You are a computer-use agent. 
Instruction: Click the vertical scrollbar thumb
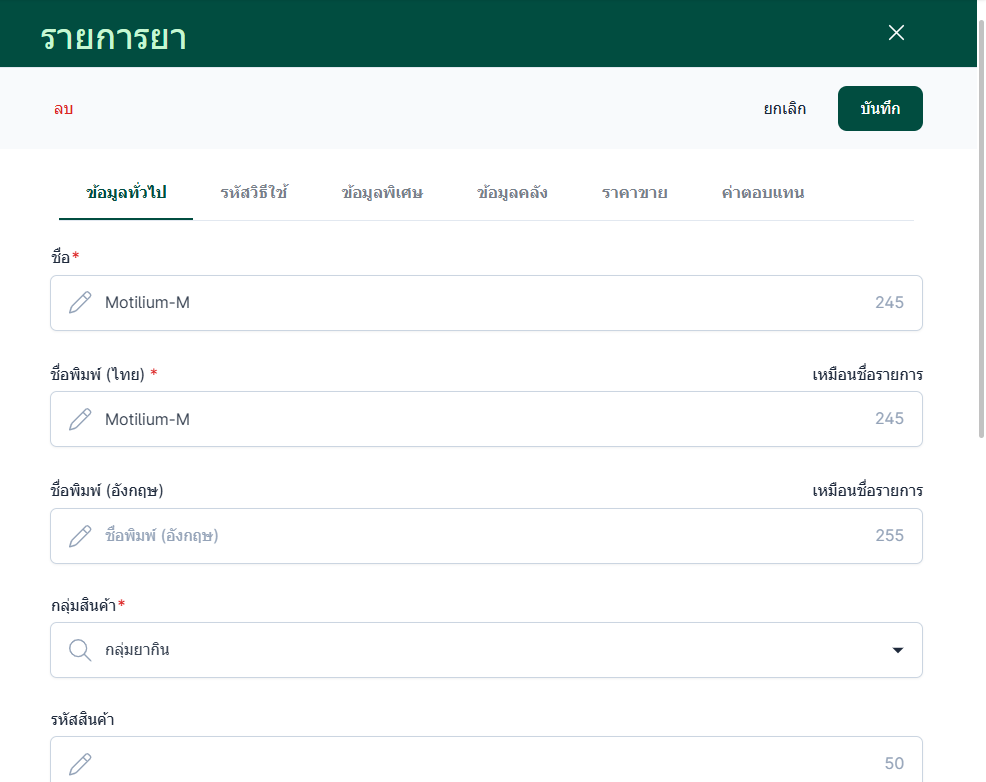click(x=981, y=228)
